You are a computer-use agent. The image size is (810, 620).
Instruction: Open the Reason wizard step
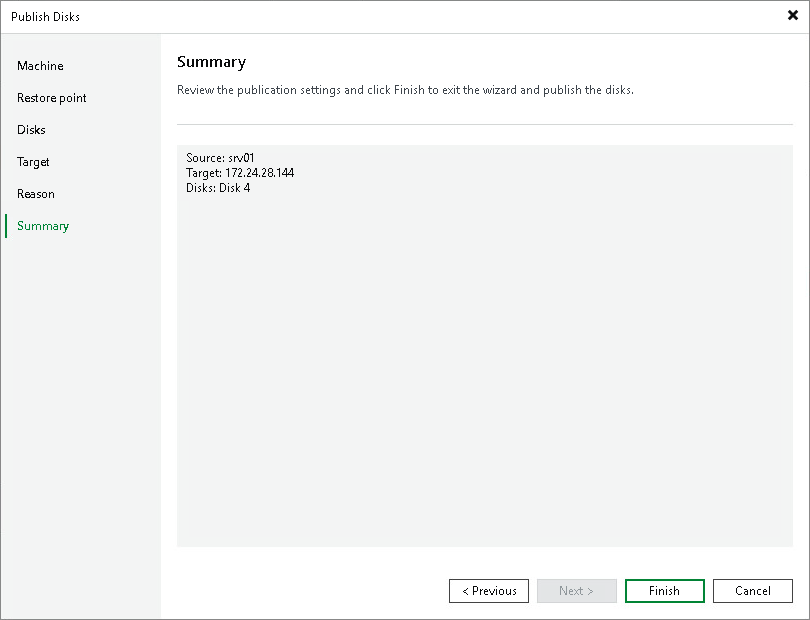click(35, 194)
